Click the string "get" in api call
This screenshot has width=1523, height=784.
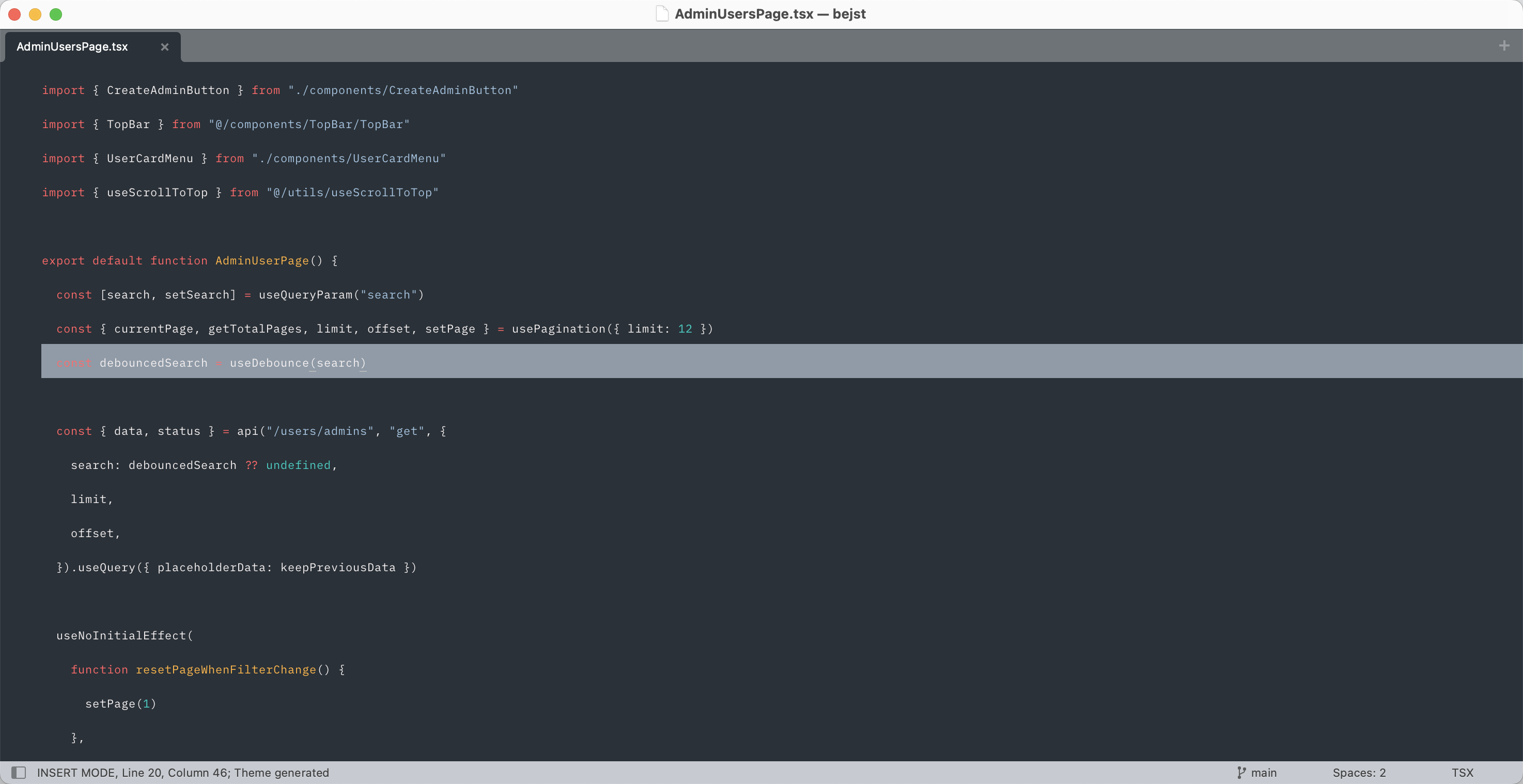407,432
